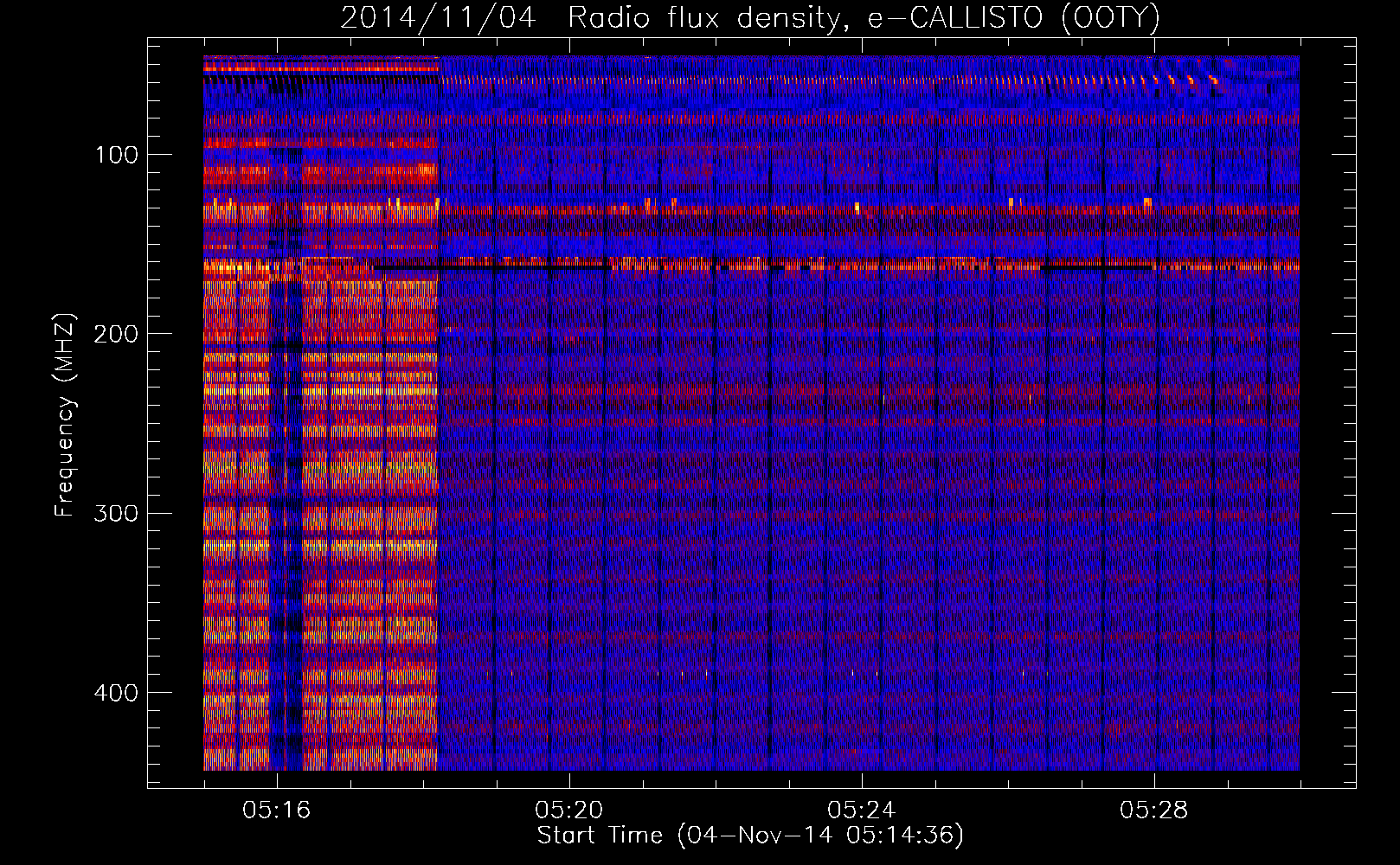This screenshot has width=1400, height=865.
Task: Click the 05:16 time tick label
Action: pyautogui.click(x=277, y=811)
